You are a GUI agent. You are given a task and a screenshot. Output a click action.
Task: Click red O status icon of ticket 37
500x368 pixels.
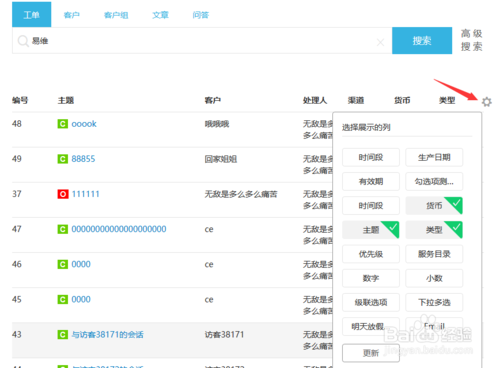[63, 194]
